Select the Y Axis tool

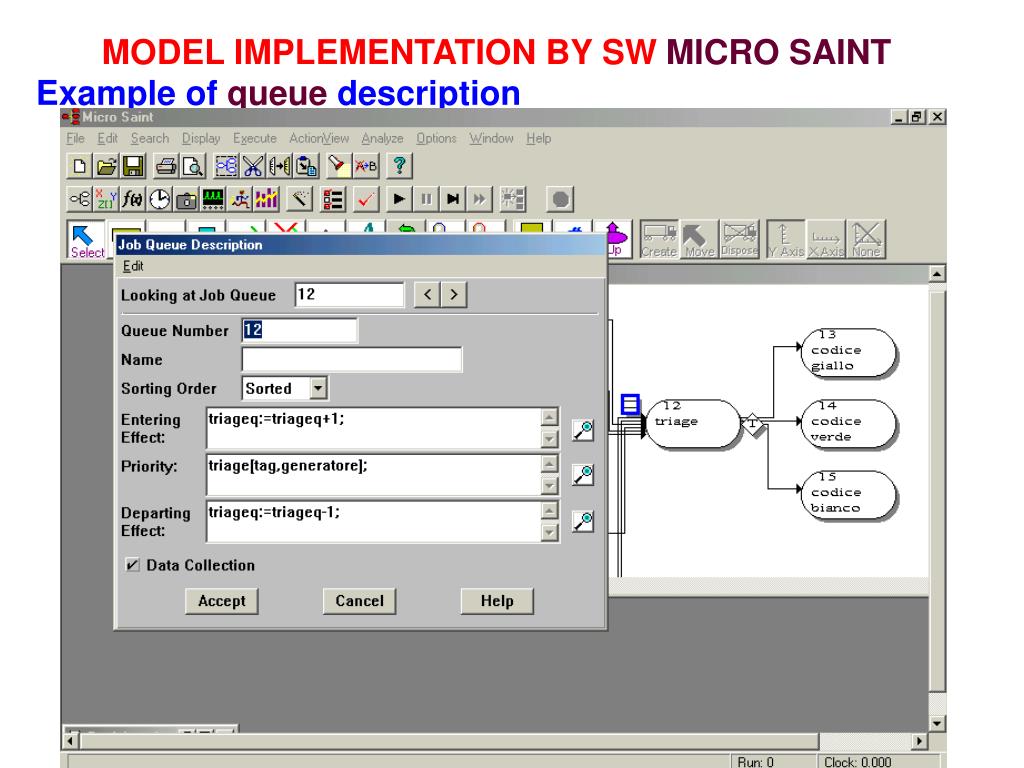point(786,240)
